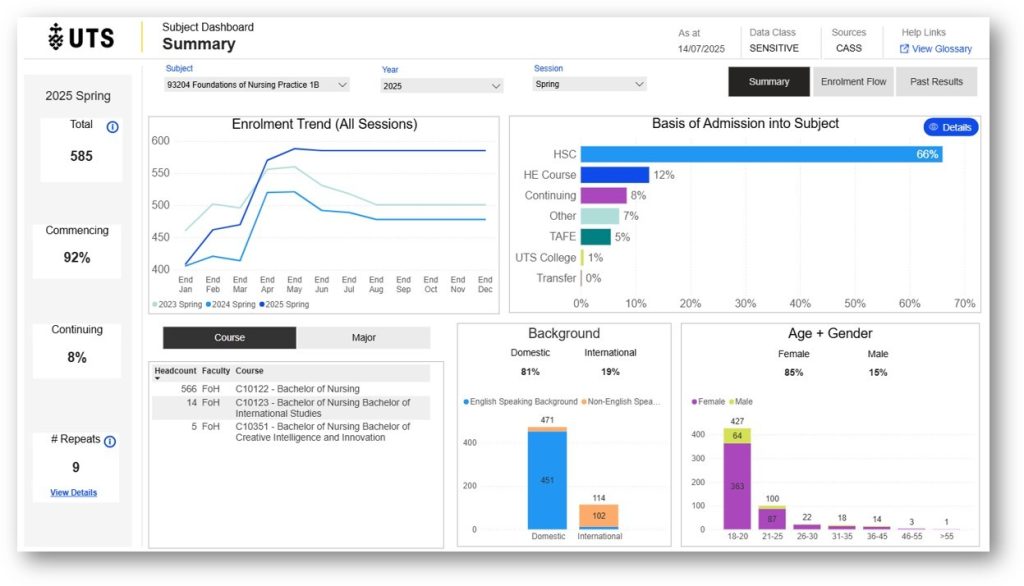Image resolution: width=1024 pixels, height=586 pixels.
Task: Click the info icon beside # Repeats
Action: coord(110,441)
